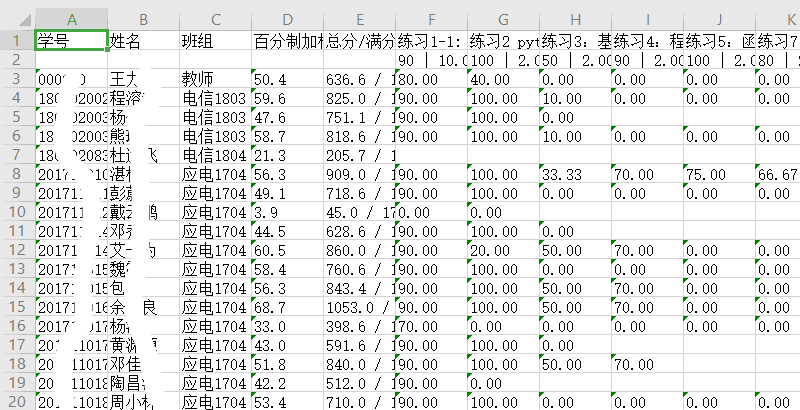
Task: Click the cell with value 80.00
Action: point(431,79)
